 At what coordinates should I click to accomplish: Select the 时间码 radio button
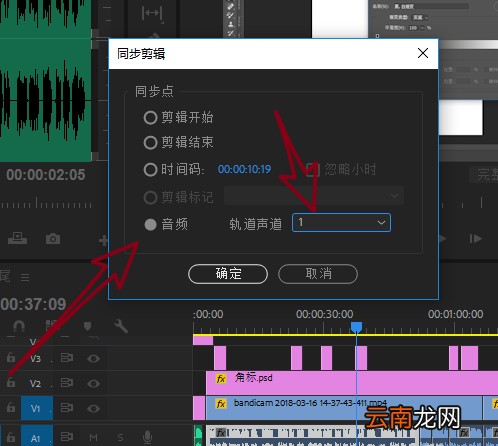point(150,169)
